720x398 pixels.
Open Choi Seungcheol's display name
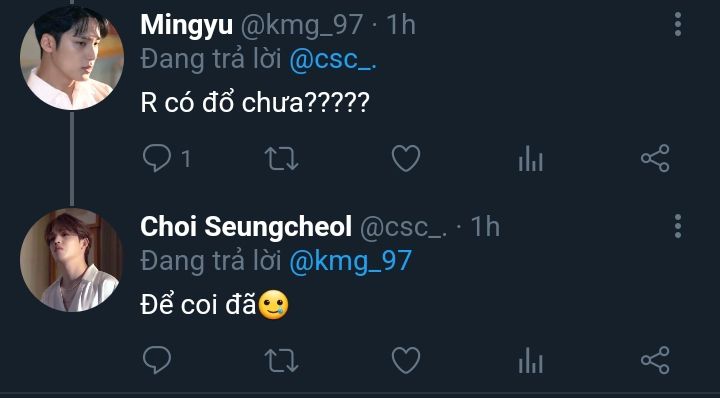tap(246, 226)
